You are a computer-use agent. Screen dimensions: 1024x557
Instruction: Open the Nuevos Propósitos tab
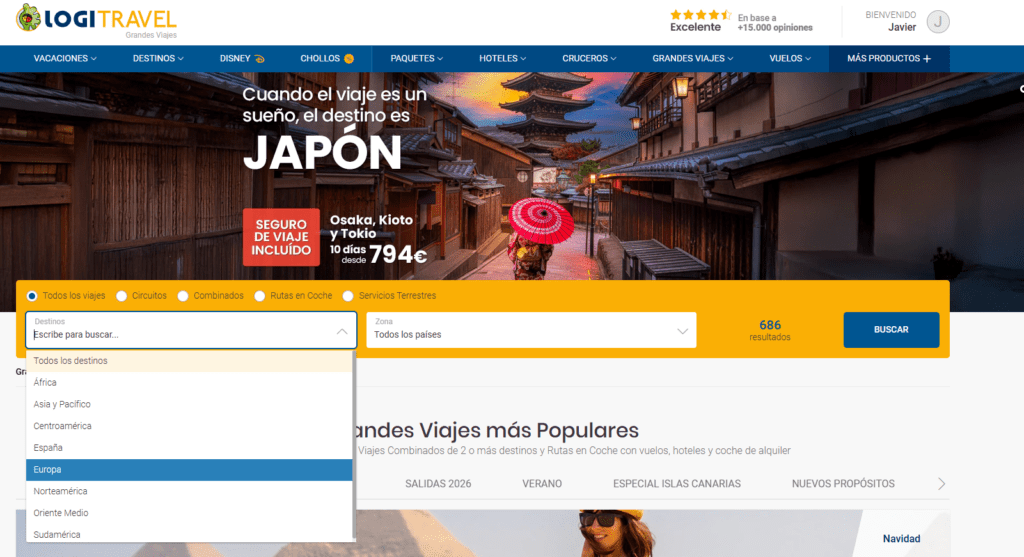pos(843,484)
